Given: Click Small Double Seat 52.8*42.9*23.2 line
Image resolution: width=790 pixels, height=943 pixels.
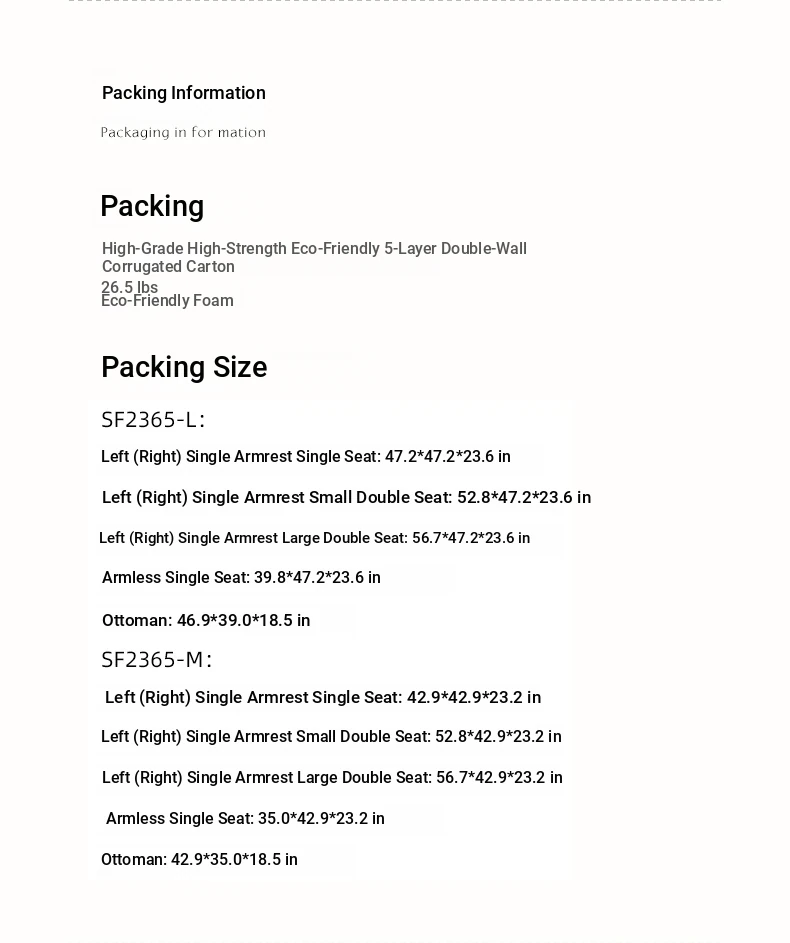Looking at the screenshot, I should pos(331,737).
